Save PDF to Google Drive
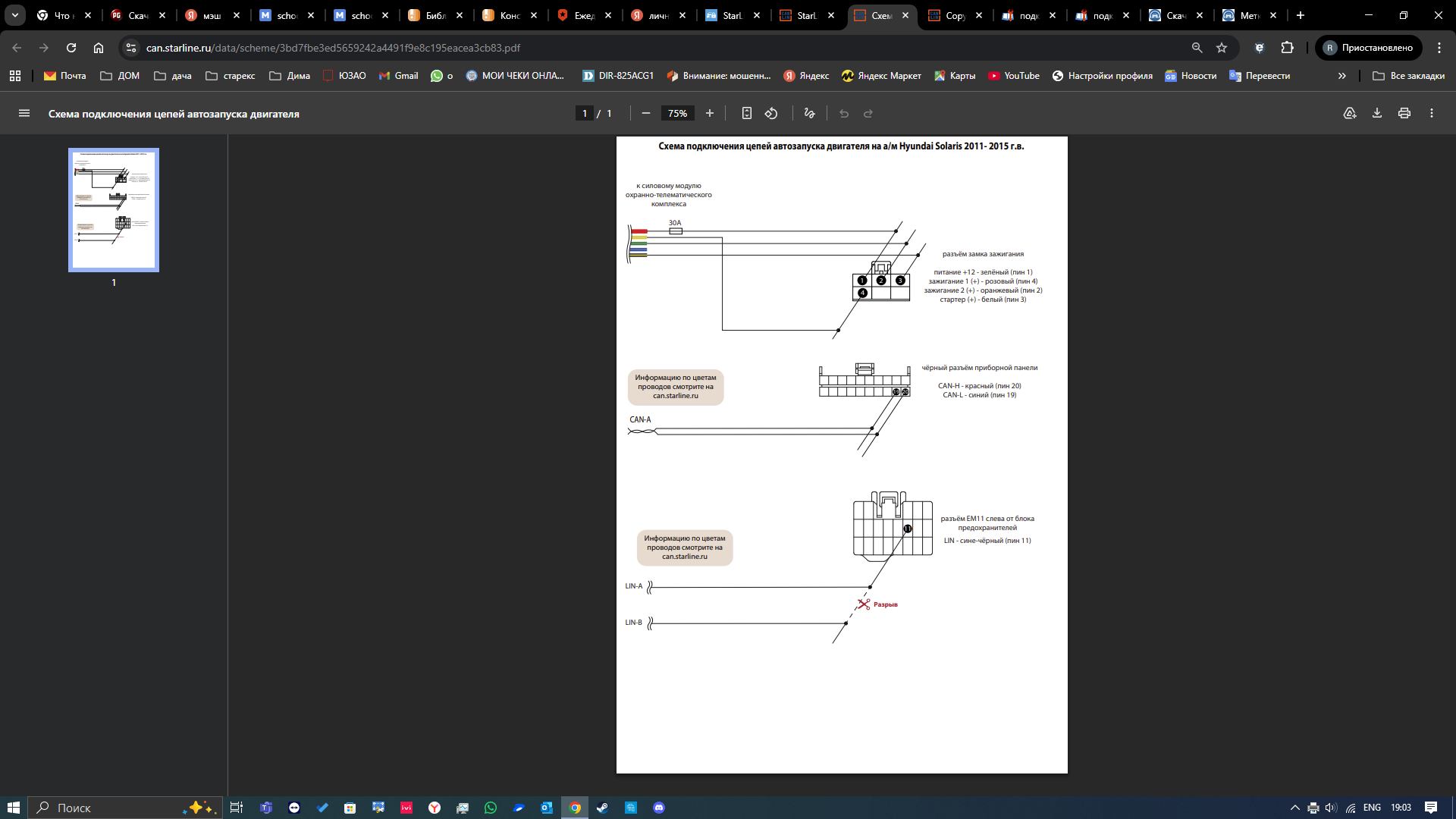This screenshot has width=1456, height=819. point(1350,114)
